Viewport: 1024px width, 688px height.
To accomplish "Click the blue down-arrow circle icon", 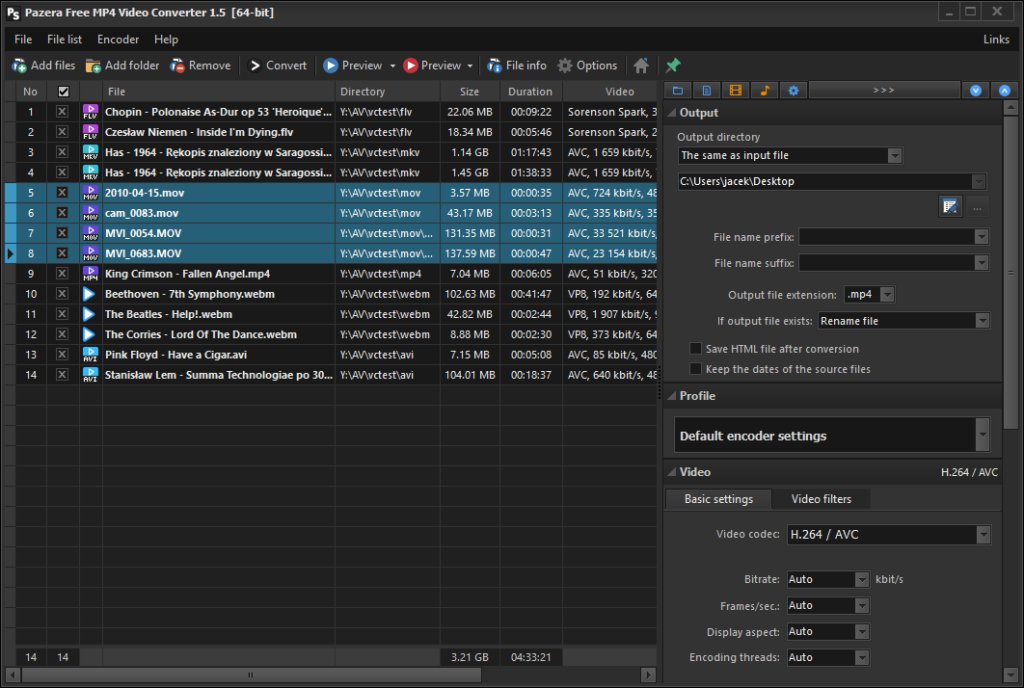I will pos(976,91).
